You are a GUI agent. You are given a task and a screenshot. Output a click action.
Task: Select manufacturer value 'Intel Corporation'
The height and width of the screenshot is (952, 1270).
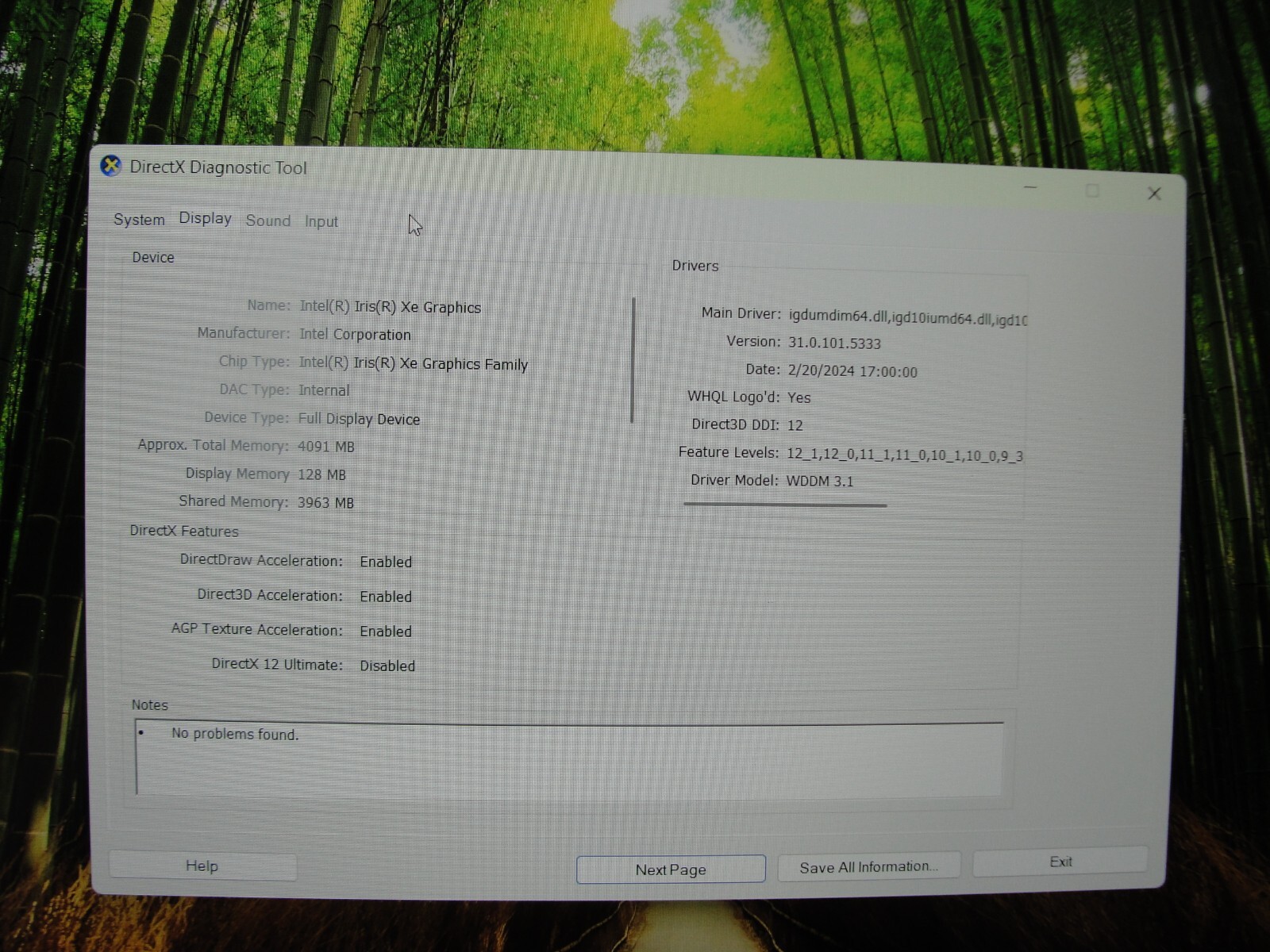[x=355, y=334]
